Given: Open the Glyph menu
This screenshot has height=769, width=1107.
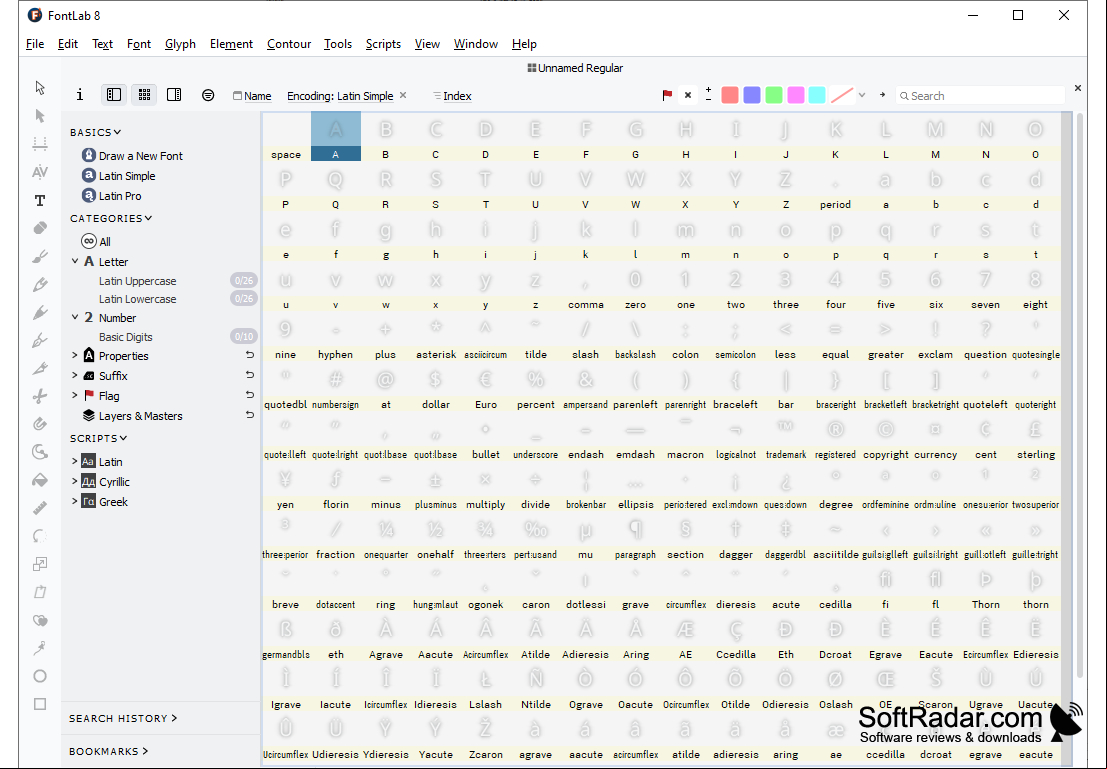Looking at the screenshot, I should click(180, 44).
